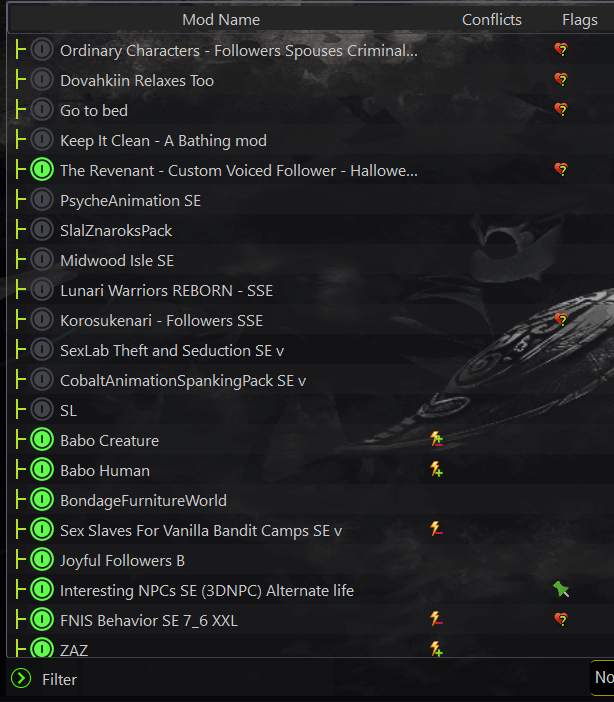The width and height of the screenshot is (614, 702).
Task: Enable the Keep It Clean bathing mod
Action: (42, 140)
